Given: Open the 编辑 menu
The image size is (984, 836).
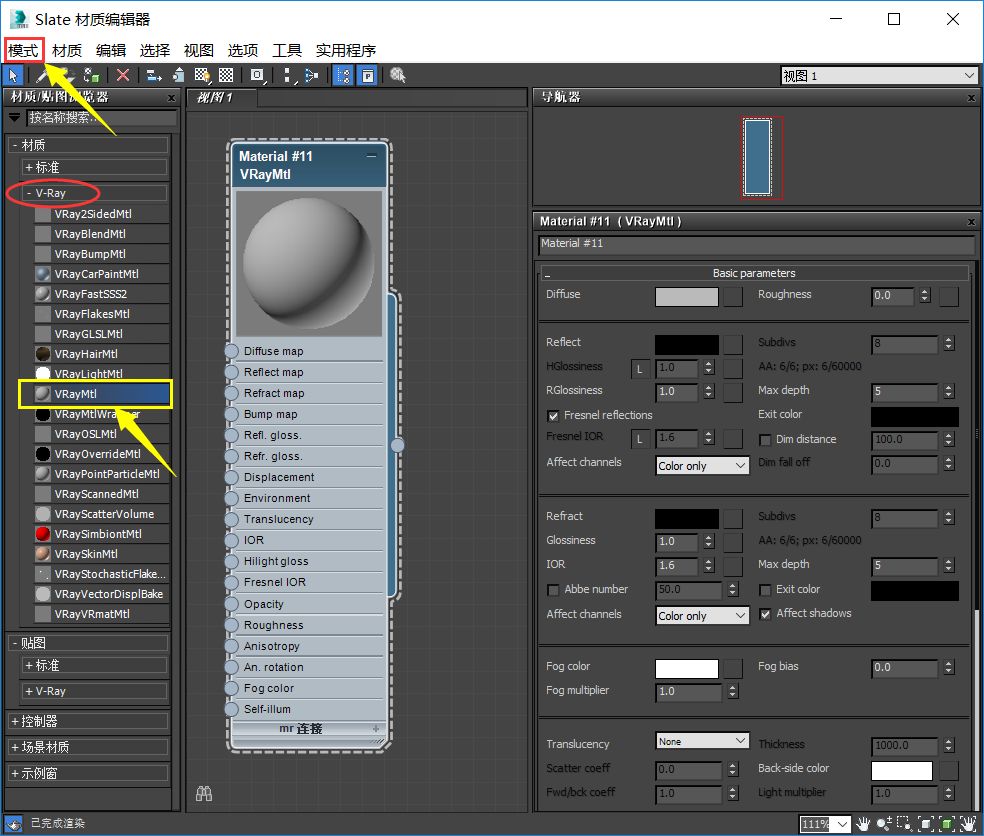Looking at the screenshot, I should pyautogui.click(x=111, y=50).
